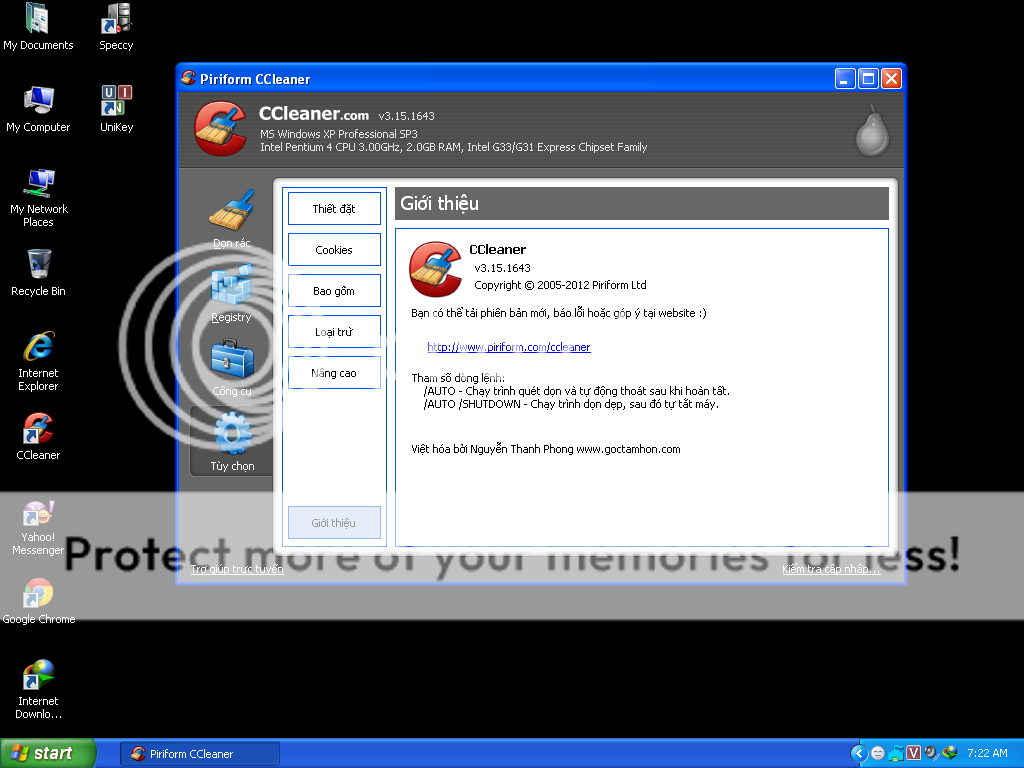
Task: Select the CCleaner desktop shortcut
Action: click(38, 437)
